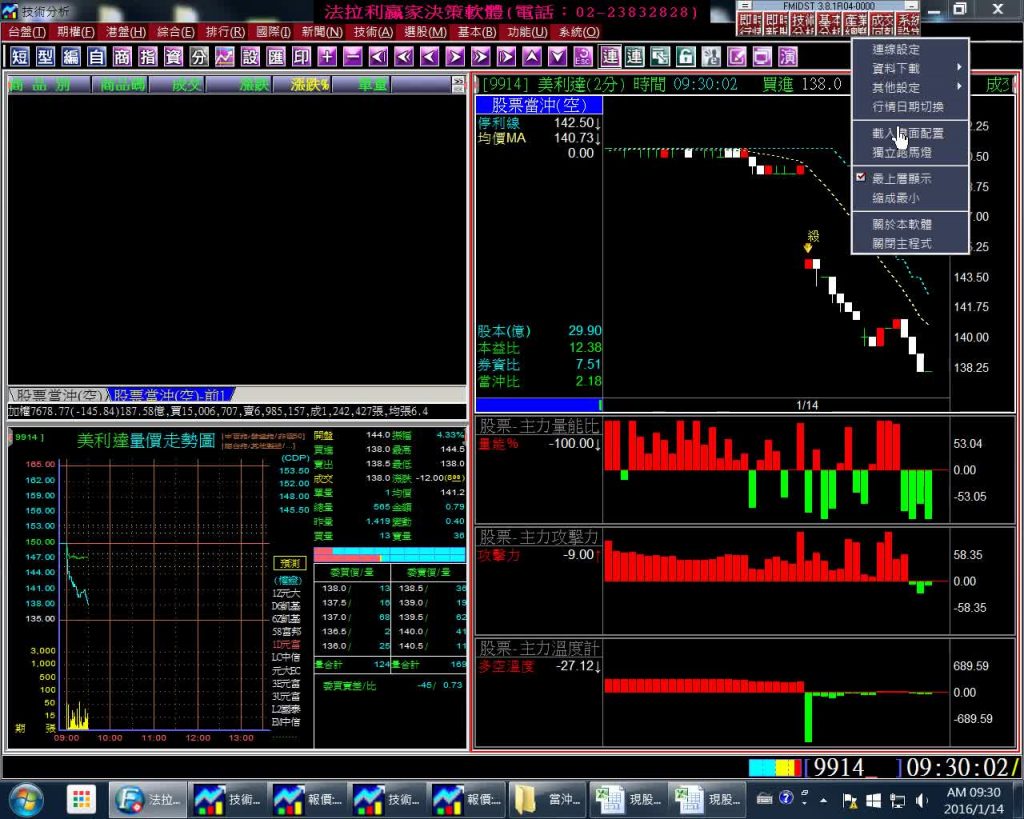Choose 獨立跑馬燈 menu entry

(x=910, y=152)
